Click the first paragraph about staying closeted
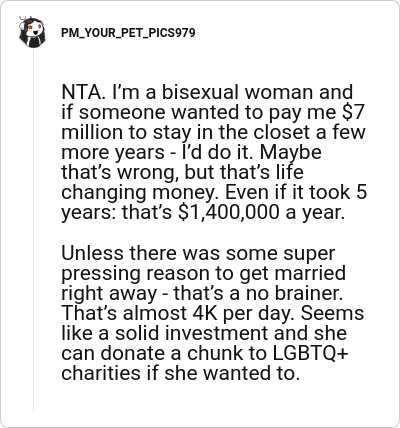400x428 pixels. click(x=214, y=152)
